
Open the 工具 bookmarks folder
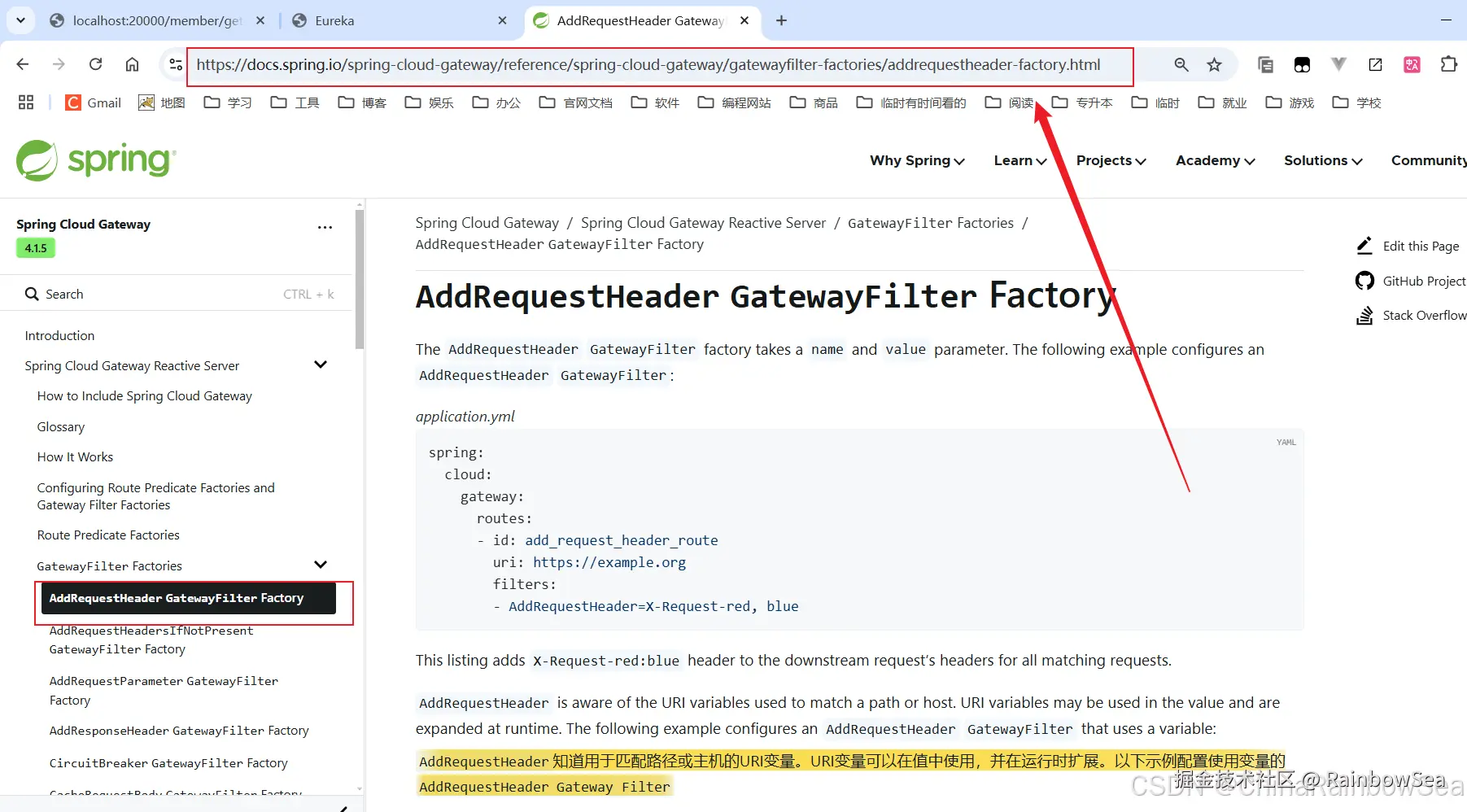pos(295,103)
